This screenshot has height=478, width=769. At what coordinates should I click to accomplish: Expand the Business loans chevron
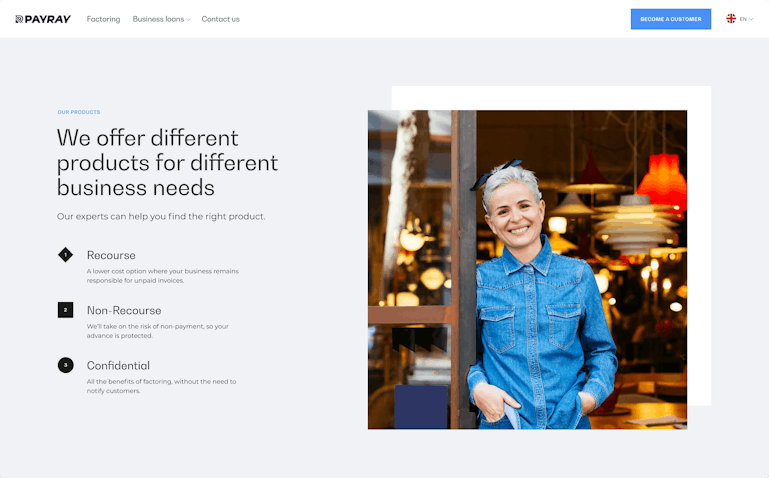coord(188,20)
